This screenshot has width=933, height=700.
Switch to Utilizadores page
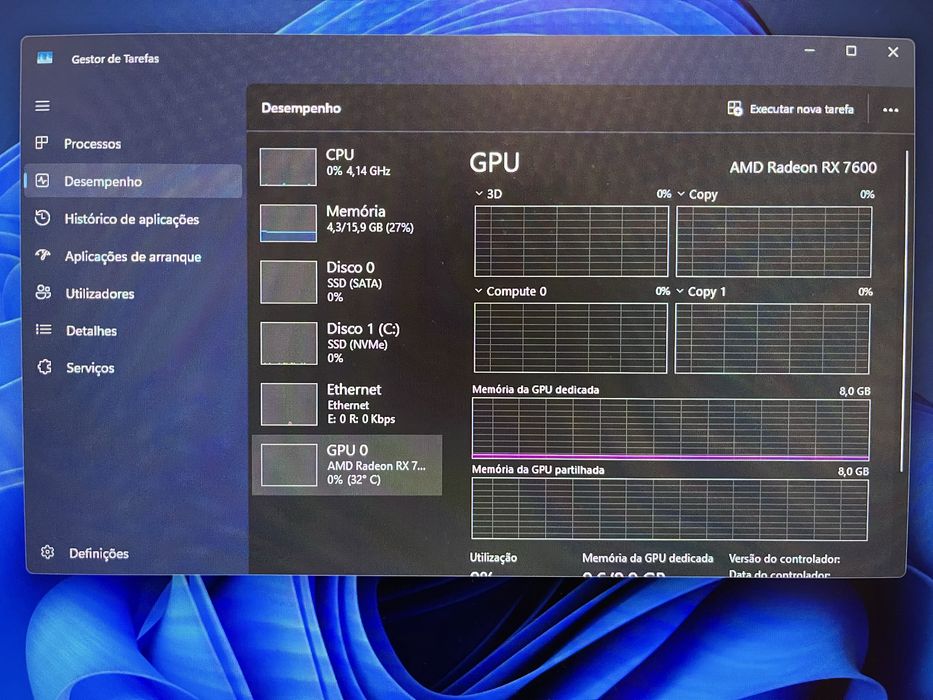(x=133, y=293)
